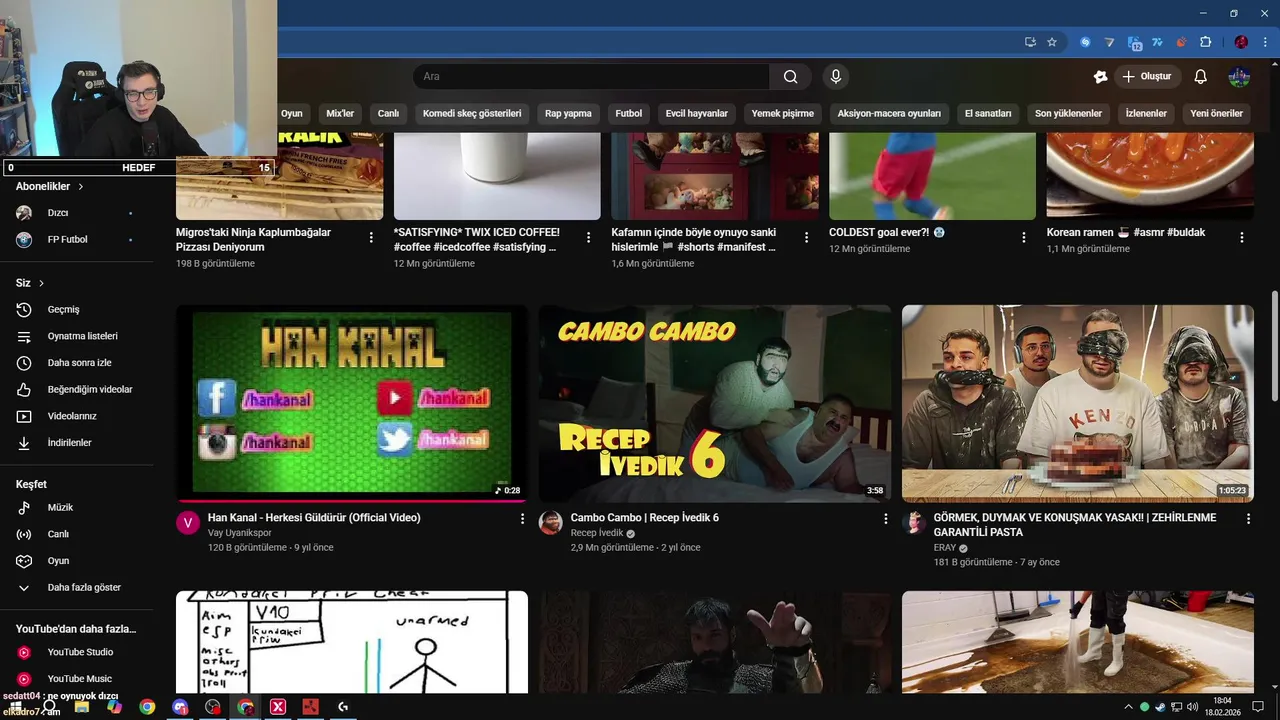Select the Rap yapma chip
This screenshot has height=720, width=1280.
568,114
